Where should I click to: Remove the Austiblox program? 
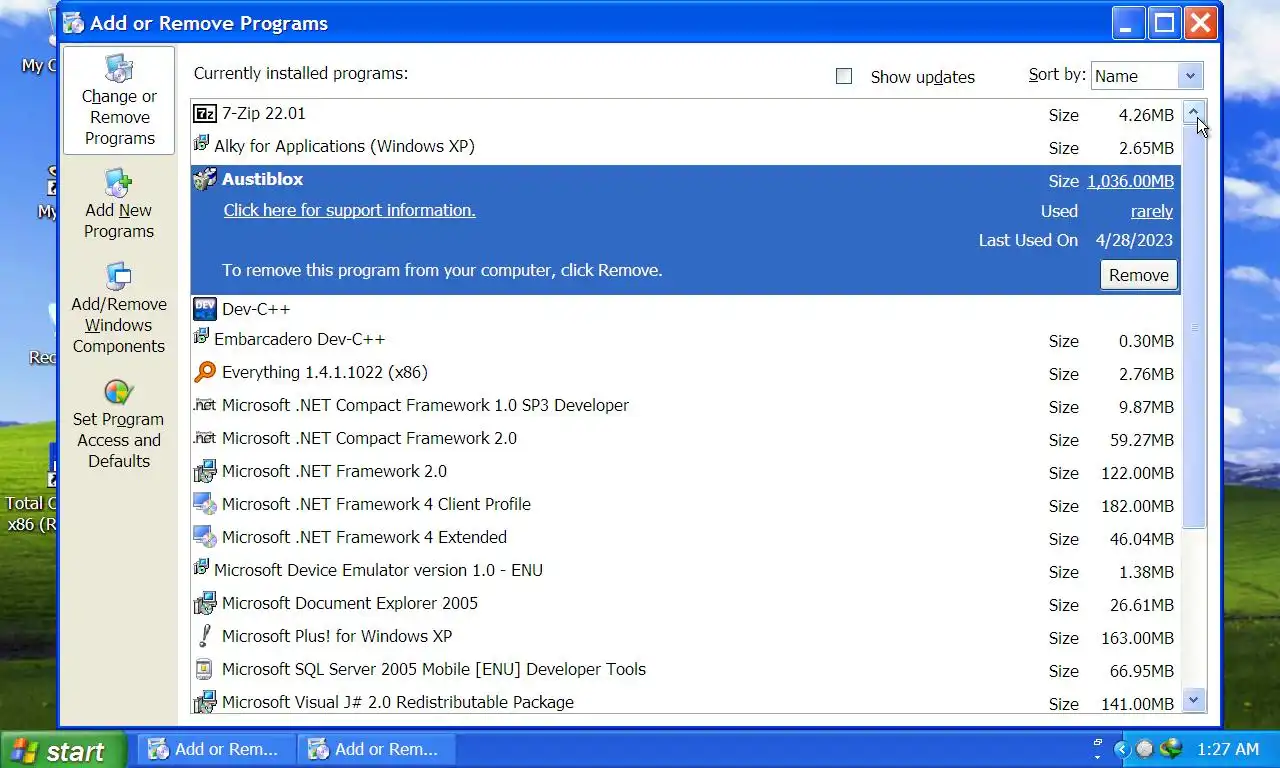point(1139,275)
